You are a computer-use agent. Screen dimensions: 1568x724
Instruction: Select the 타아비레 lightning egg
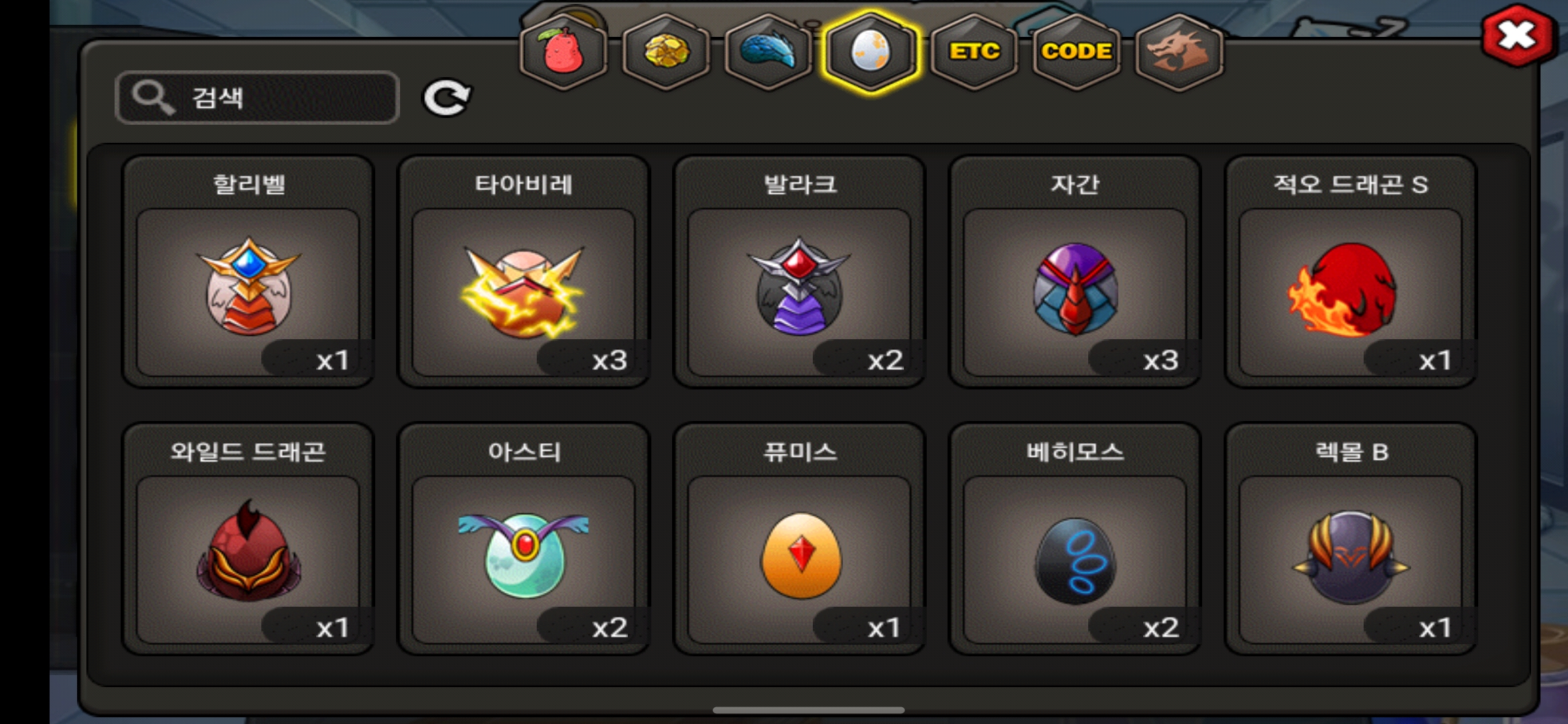[x=523, y=271]
